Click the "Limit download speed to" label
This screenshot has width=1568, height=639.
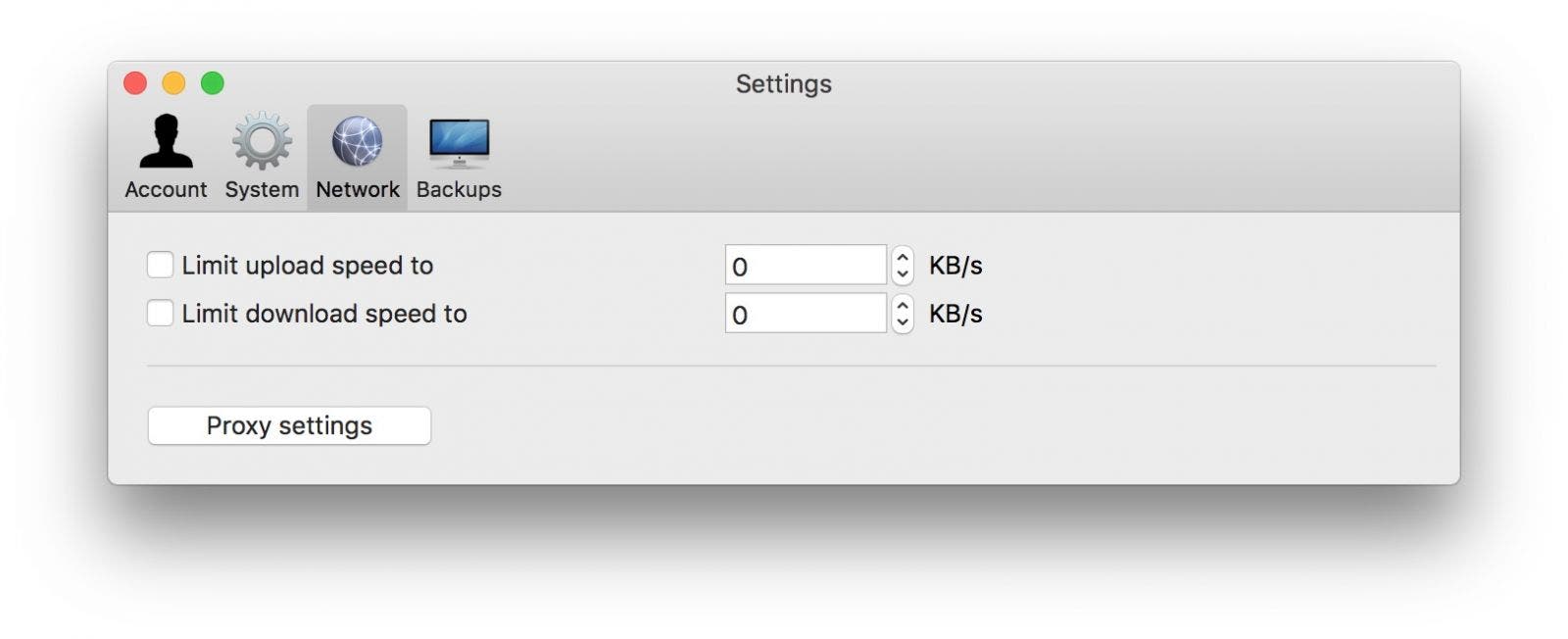click(324, 314)
